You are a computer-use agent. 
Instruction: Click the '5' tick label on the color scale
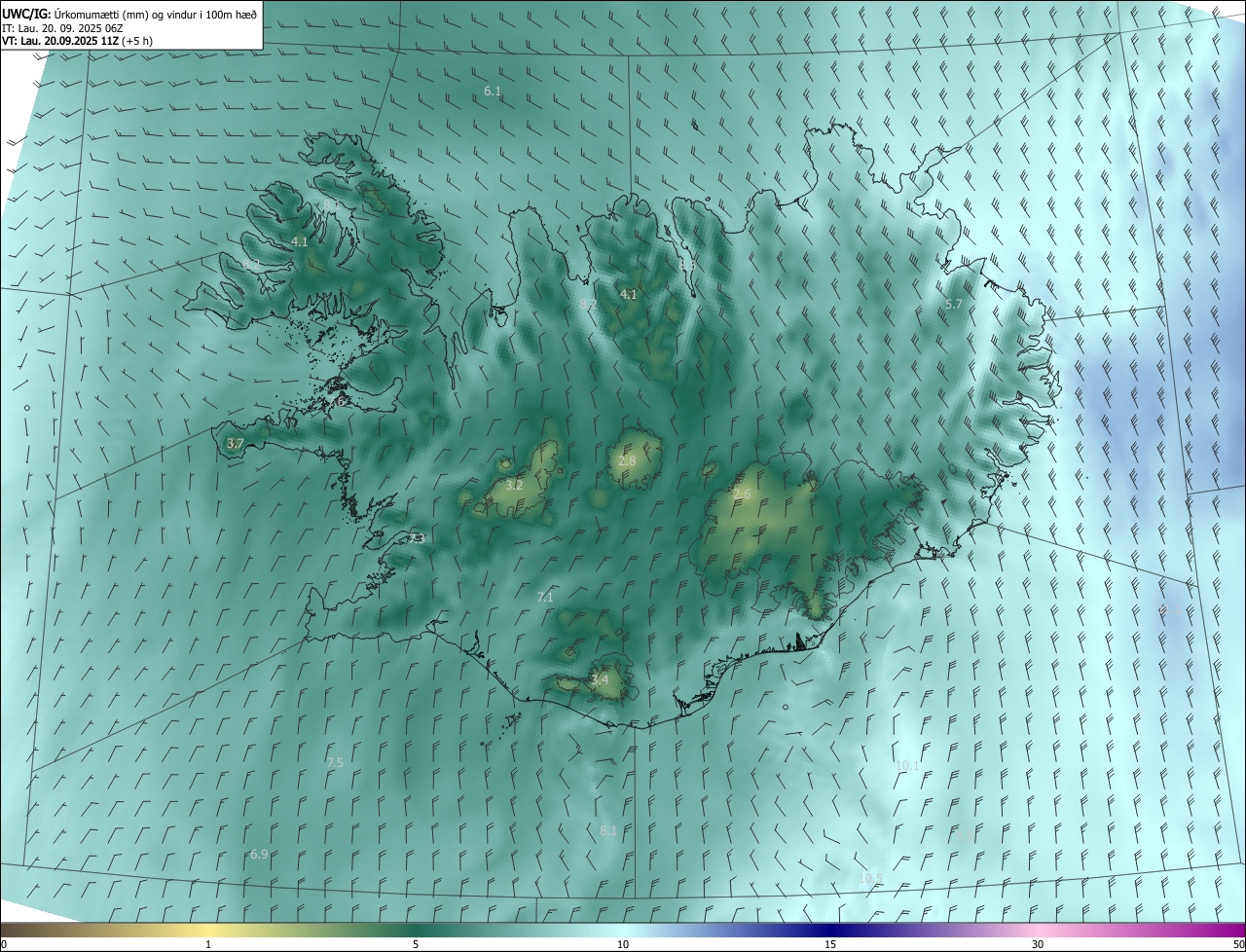(416, 945)
